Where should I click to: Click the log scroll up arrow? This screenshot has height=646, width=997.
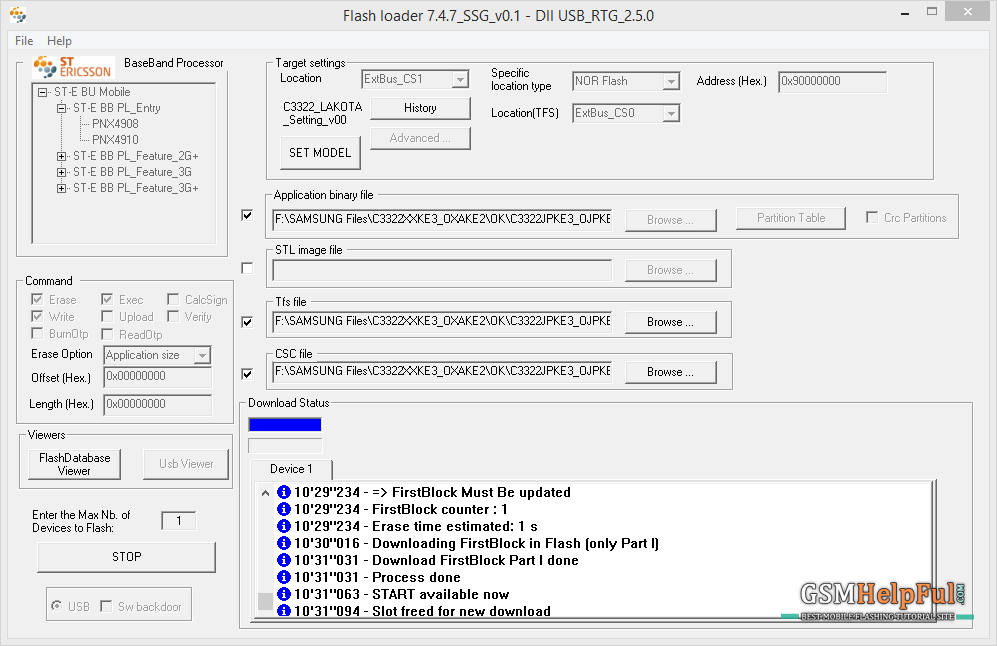pyautogui.click(x=265, y=493)
